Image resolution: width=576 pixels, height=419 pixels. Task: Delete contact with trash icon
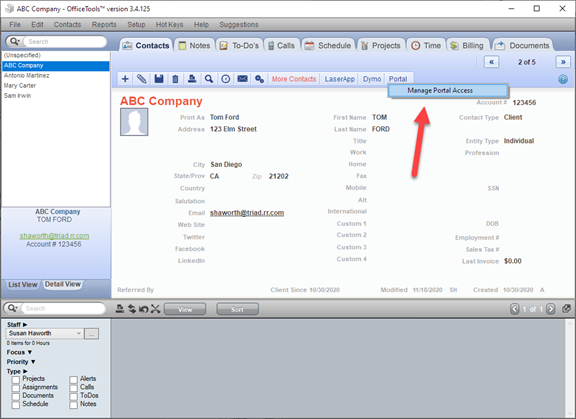pyautogui.click(x=175, y=79)
